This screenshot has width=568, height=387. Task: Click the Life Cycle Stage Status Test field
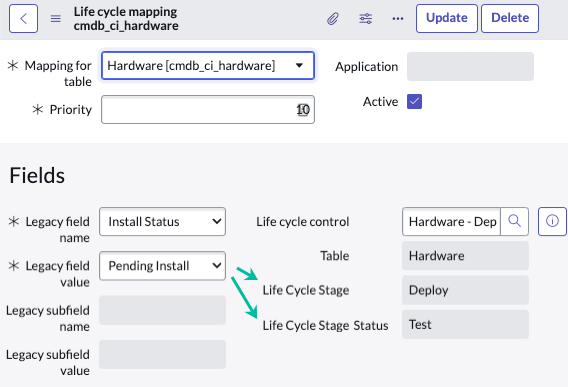tap(465, 324)
